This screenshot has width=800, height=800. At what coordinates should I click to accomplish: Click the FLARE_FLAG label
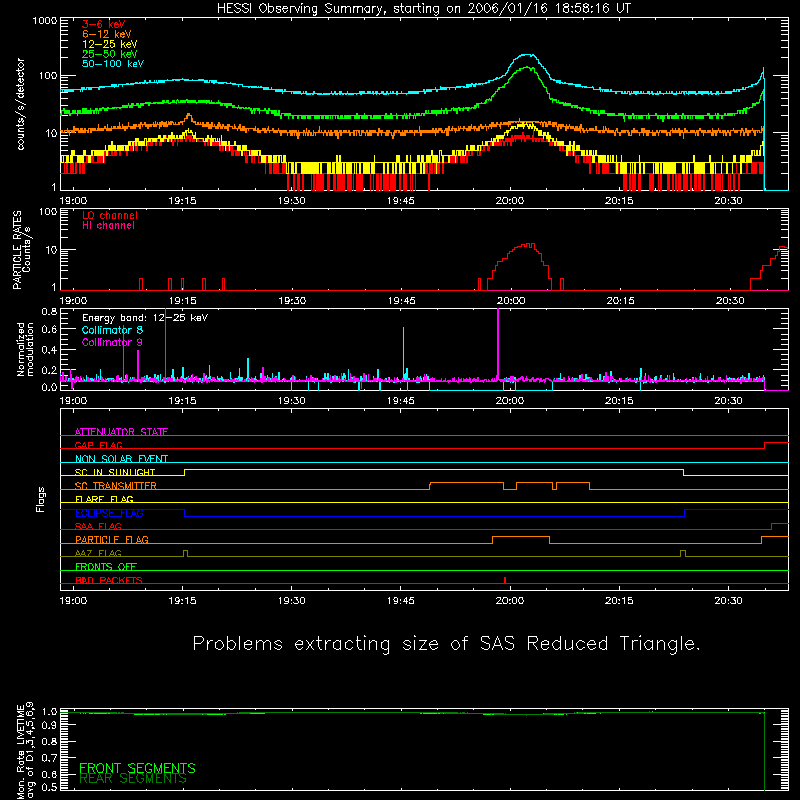tap(104, 499)
